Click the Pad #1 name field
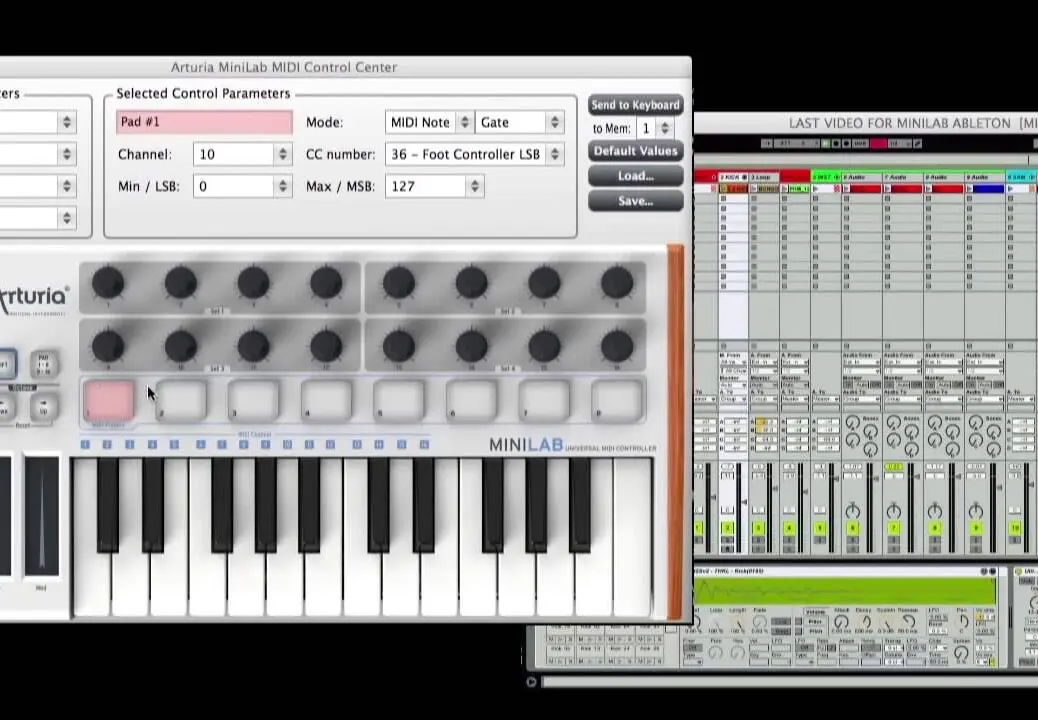Image resolution: width=1038 pixels, height=720 pixels. coord(205,122)
